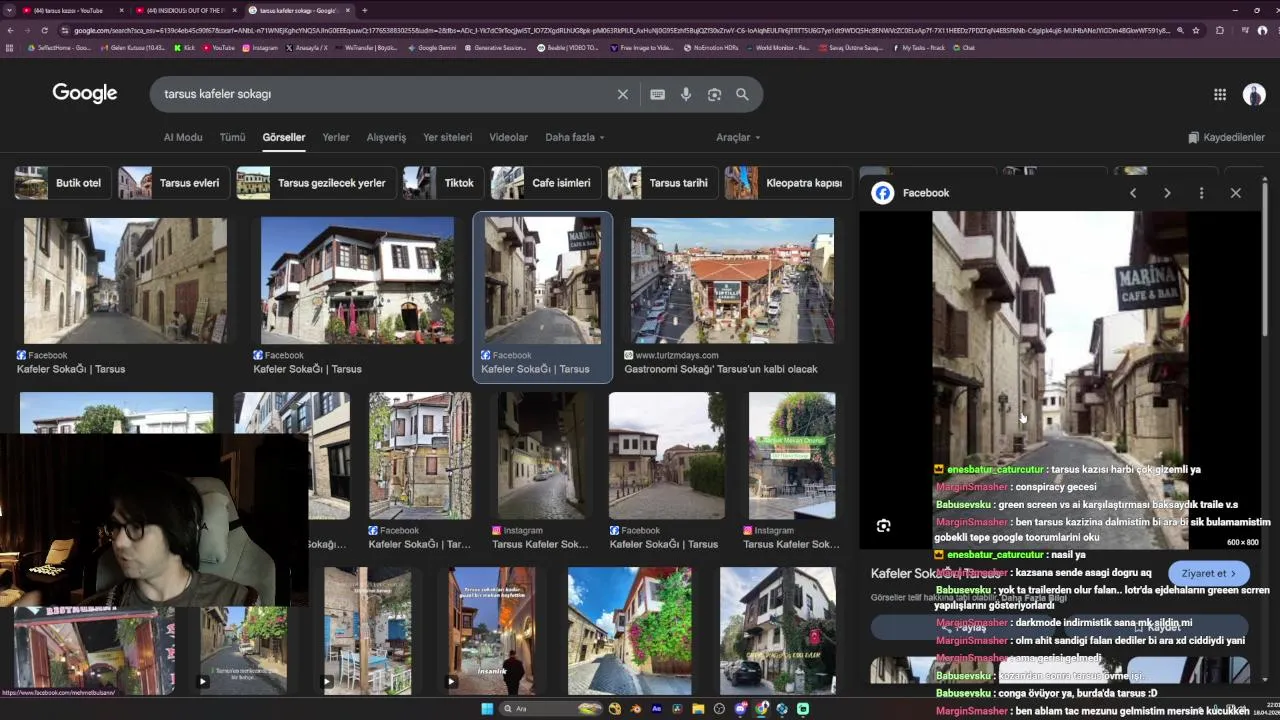Search by image using the Lens icon
1280x720 pixels.
(714, 94)
